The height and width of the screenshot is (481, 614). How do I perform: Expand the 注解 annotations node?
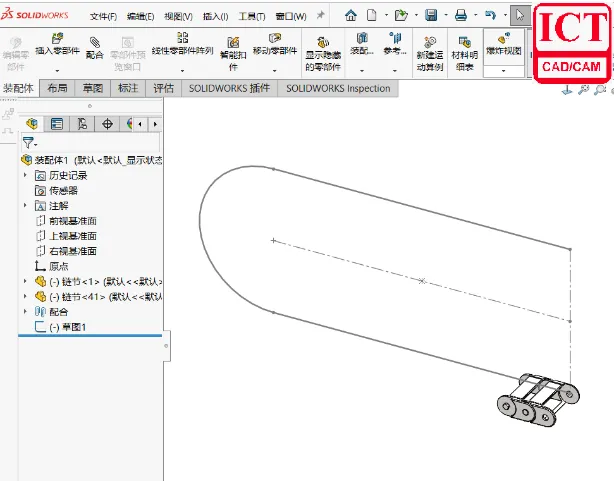[x=25, y=205]
